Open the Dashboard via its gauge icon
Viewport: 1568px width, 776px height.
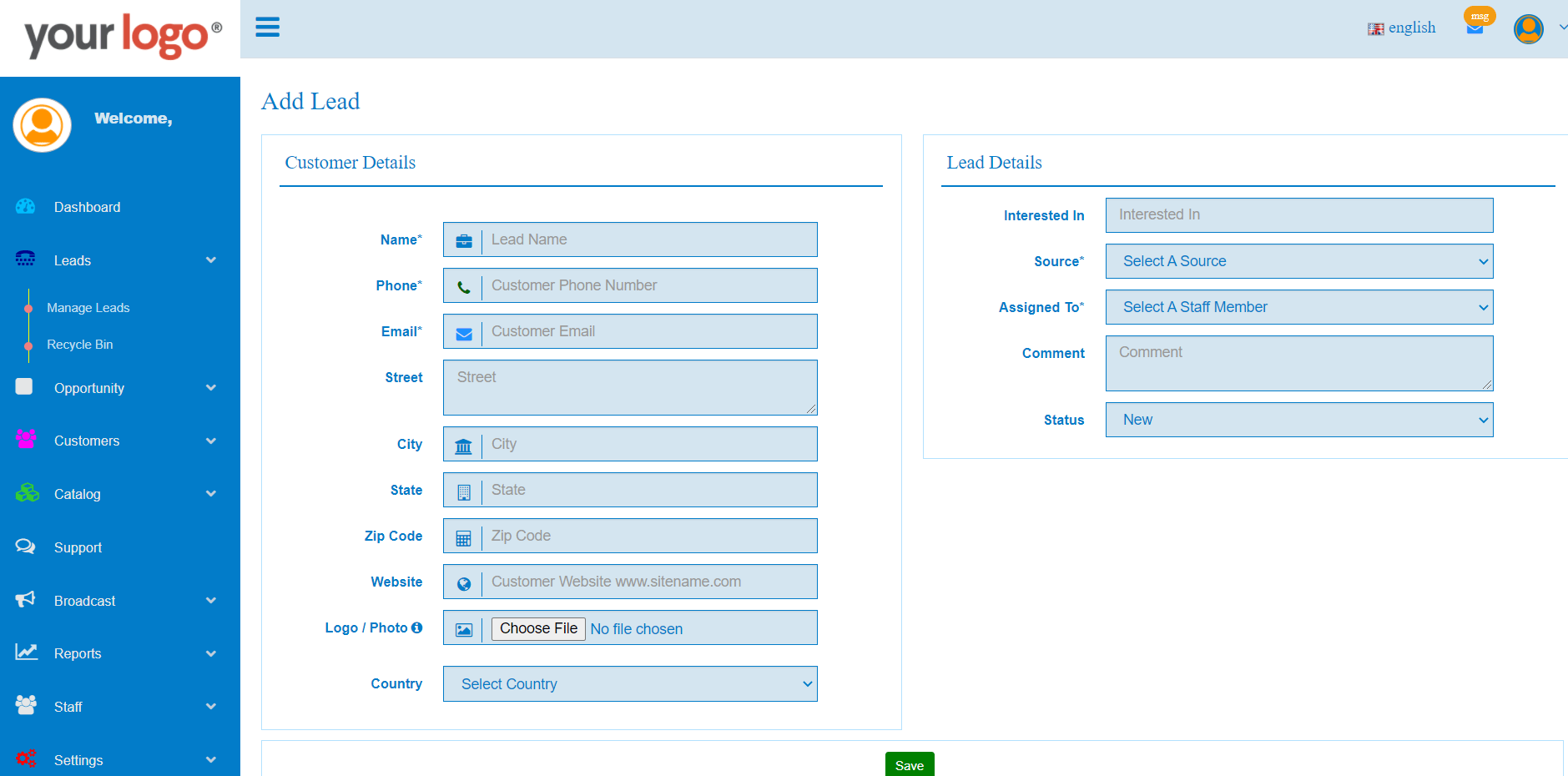pyautogui.click(x=25, y=206)
